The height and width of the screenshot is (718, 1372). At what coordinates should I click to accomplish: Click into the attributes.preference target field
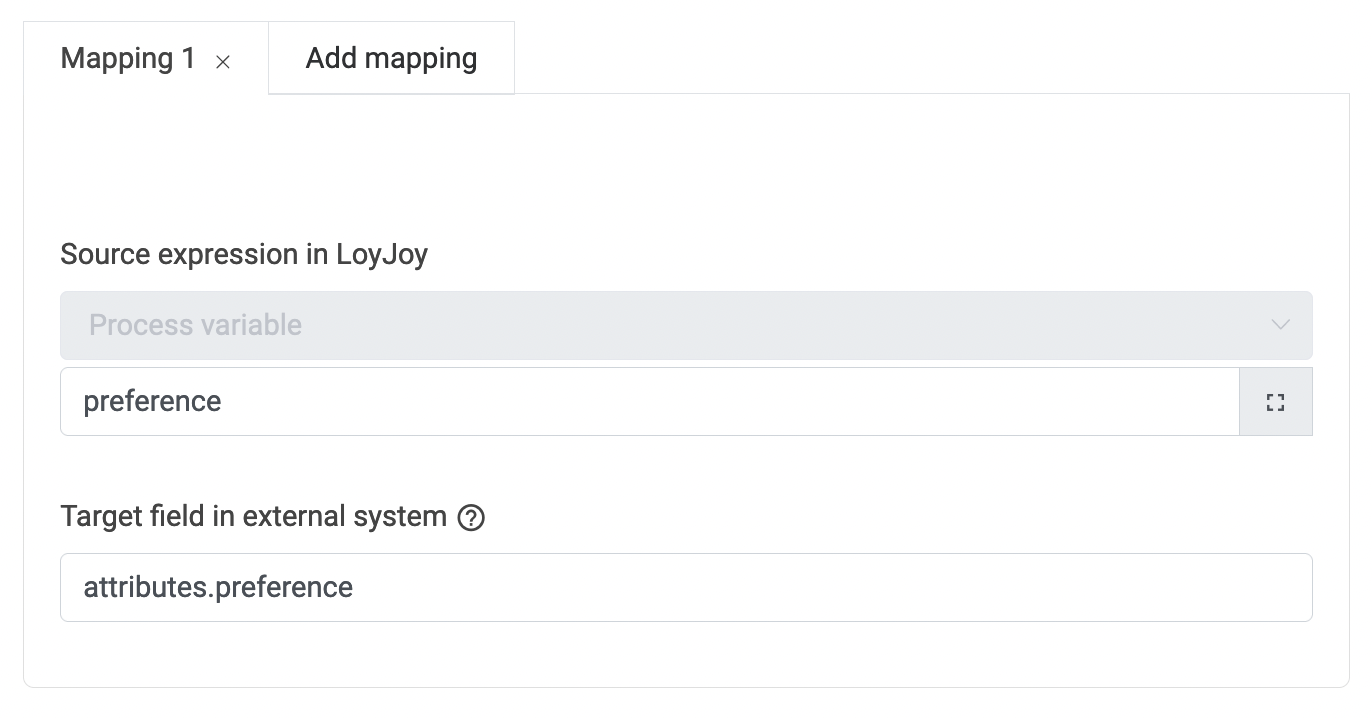[x=685, y=587]
